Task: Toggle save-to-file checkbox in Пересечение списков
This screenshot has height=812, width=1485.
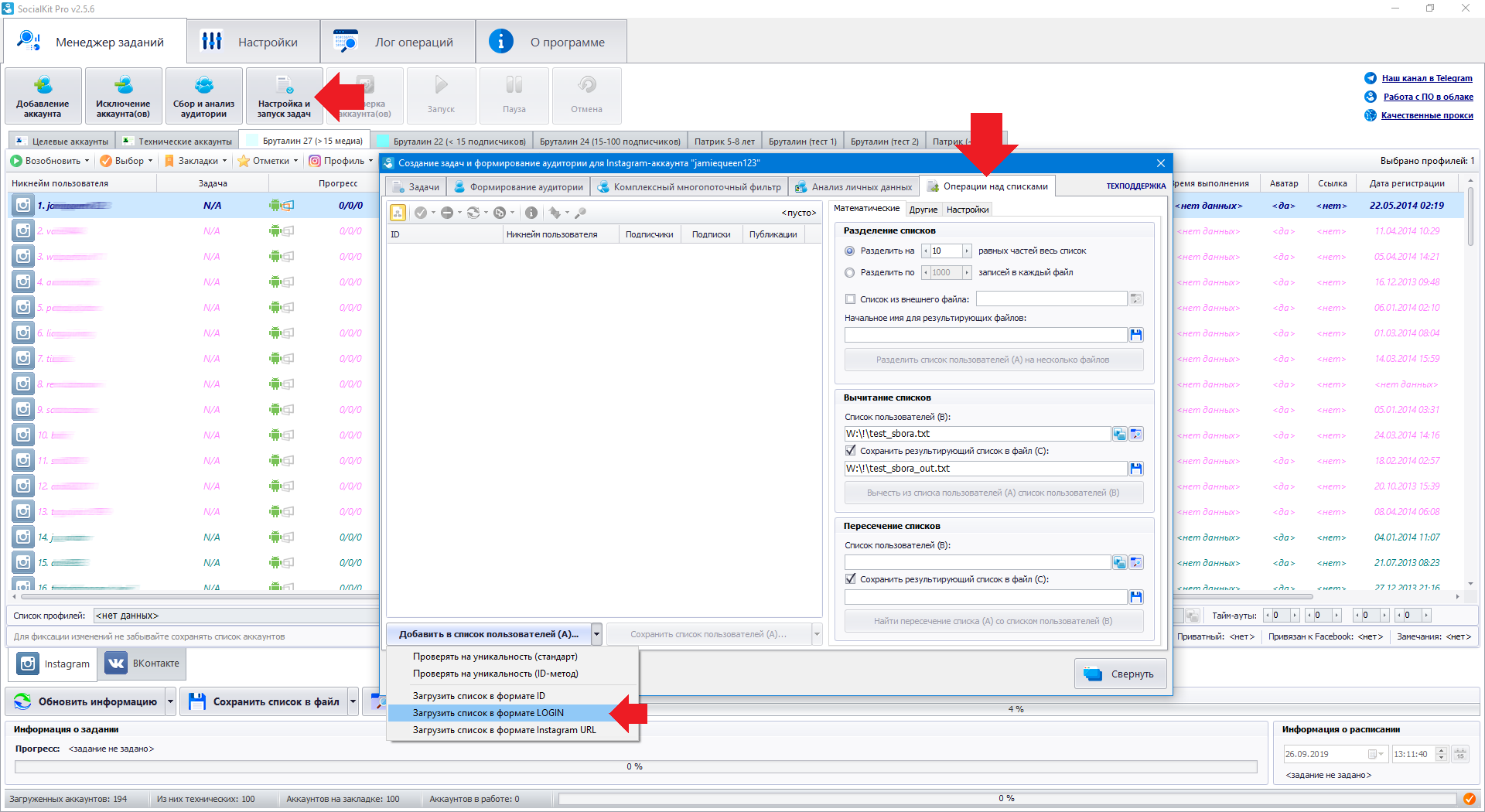Action: 850,579
